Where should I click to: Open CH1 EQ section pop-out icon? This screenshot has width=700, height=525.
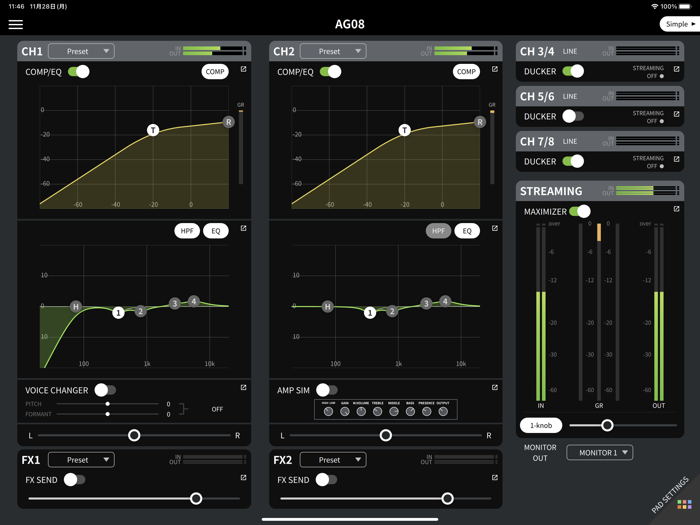point(243,228)
